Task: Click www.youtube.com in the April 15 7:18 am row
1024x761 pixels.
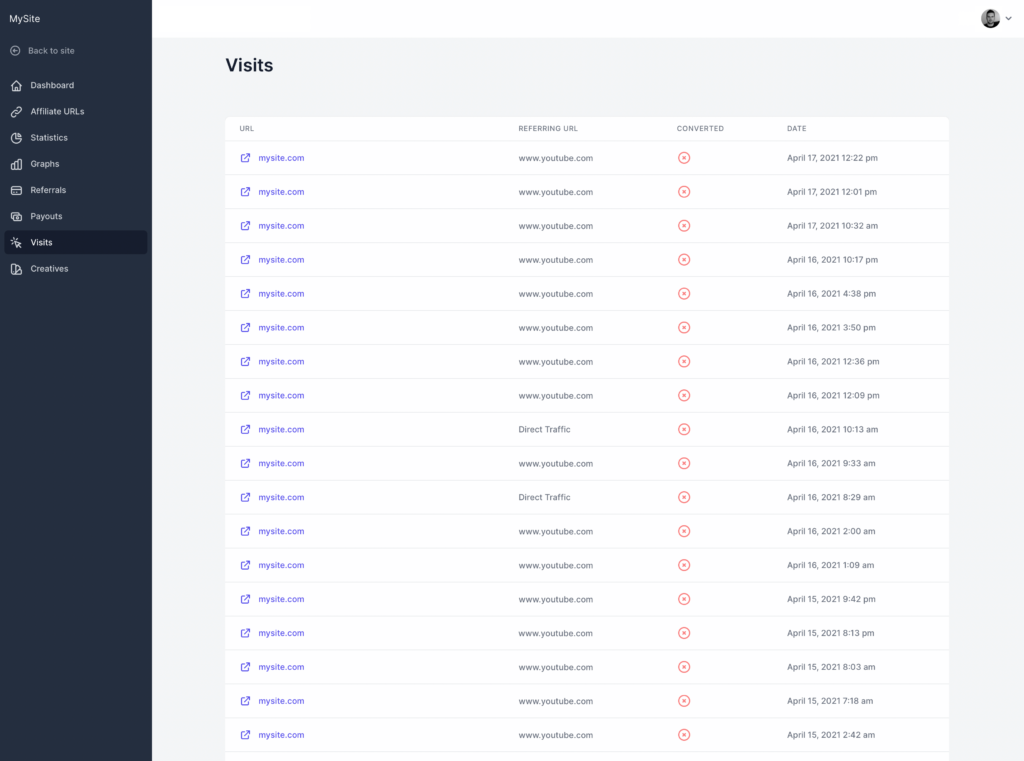Action: pos(556,702)
